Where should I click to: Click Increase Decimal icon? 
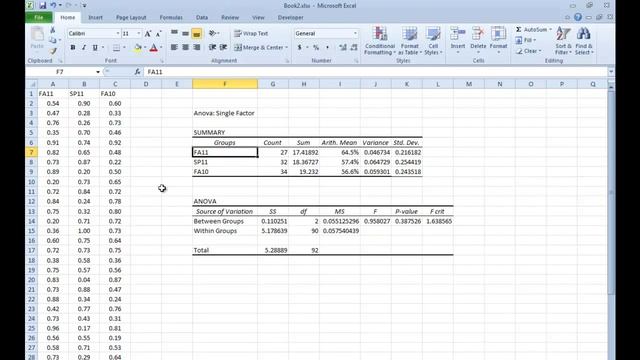click(x=343, y=48)
